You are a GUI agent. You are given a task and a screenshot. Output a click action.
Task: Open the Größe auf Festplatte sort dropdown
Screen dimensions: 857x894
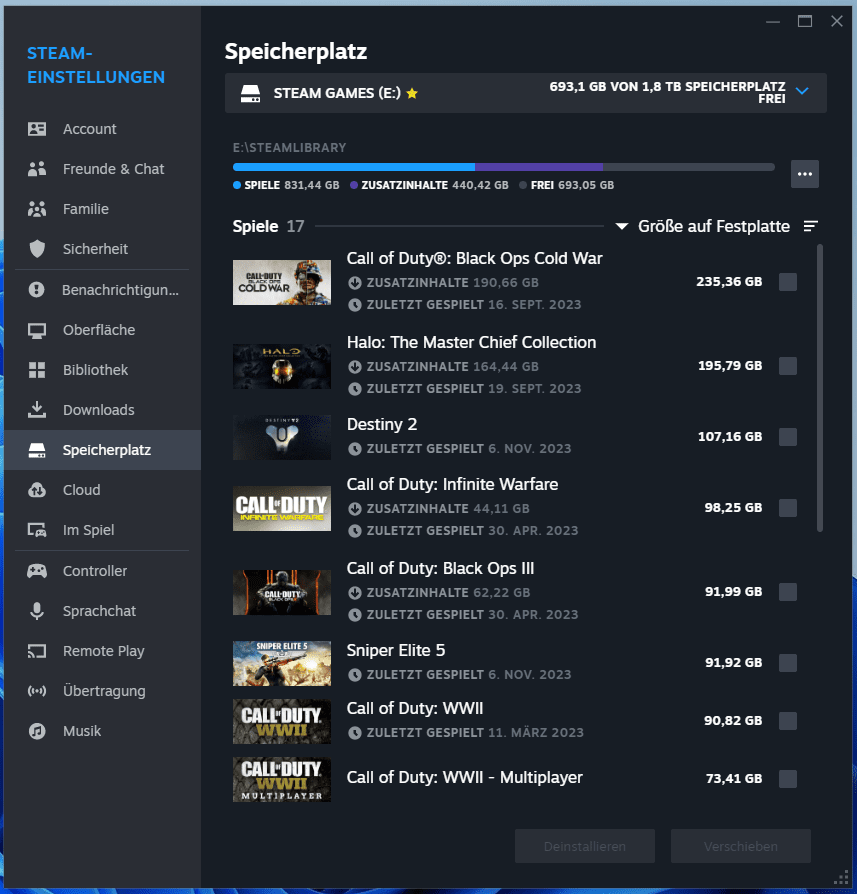[703, 226]
